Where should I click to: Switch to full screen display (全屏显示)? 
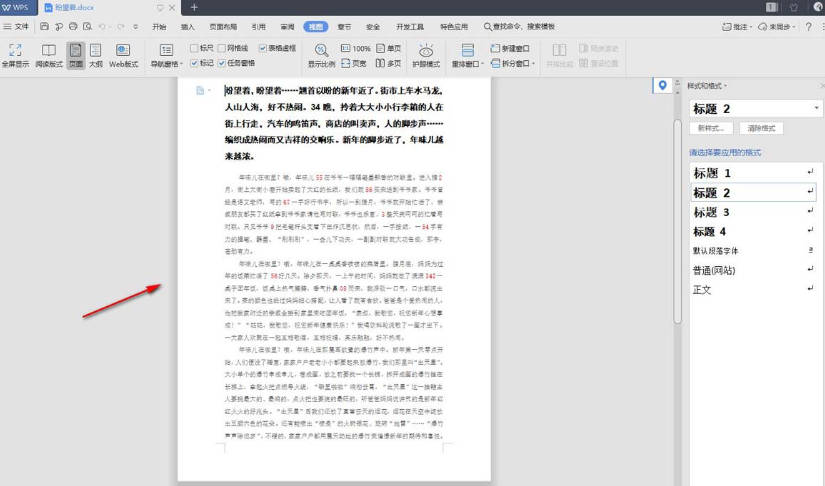[15, 56]
